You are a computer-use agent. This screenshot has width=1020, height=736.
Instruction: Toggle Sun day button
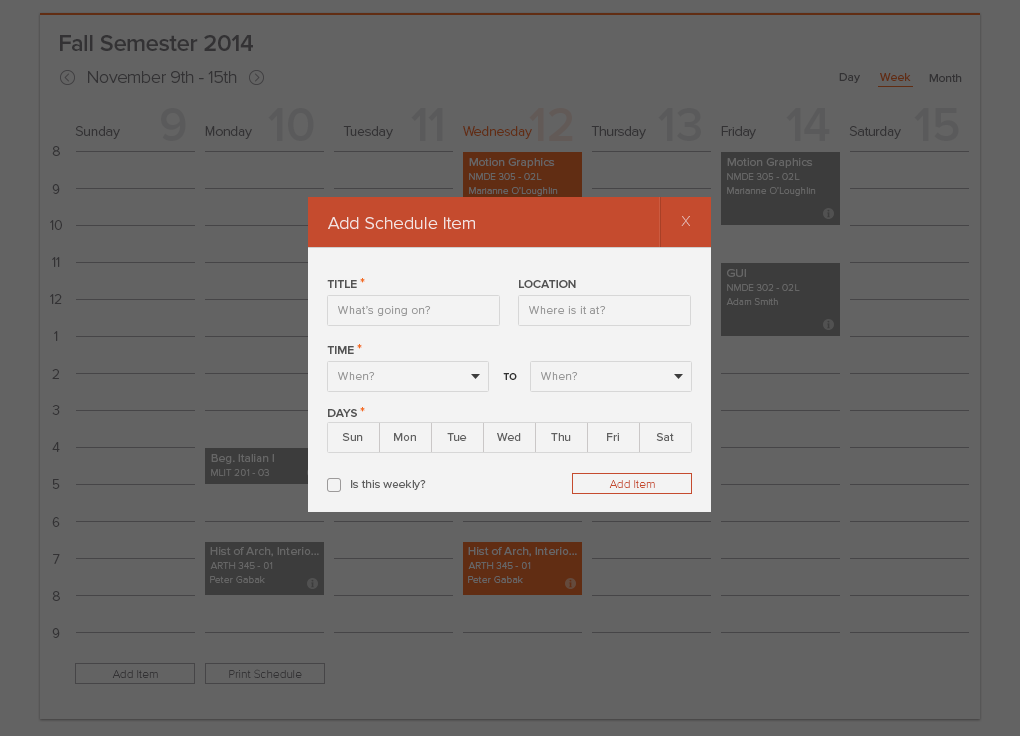point(353,437)
